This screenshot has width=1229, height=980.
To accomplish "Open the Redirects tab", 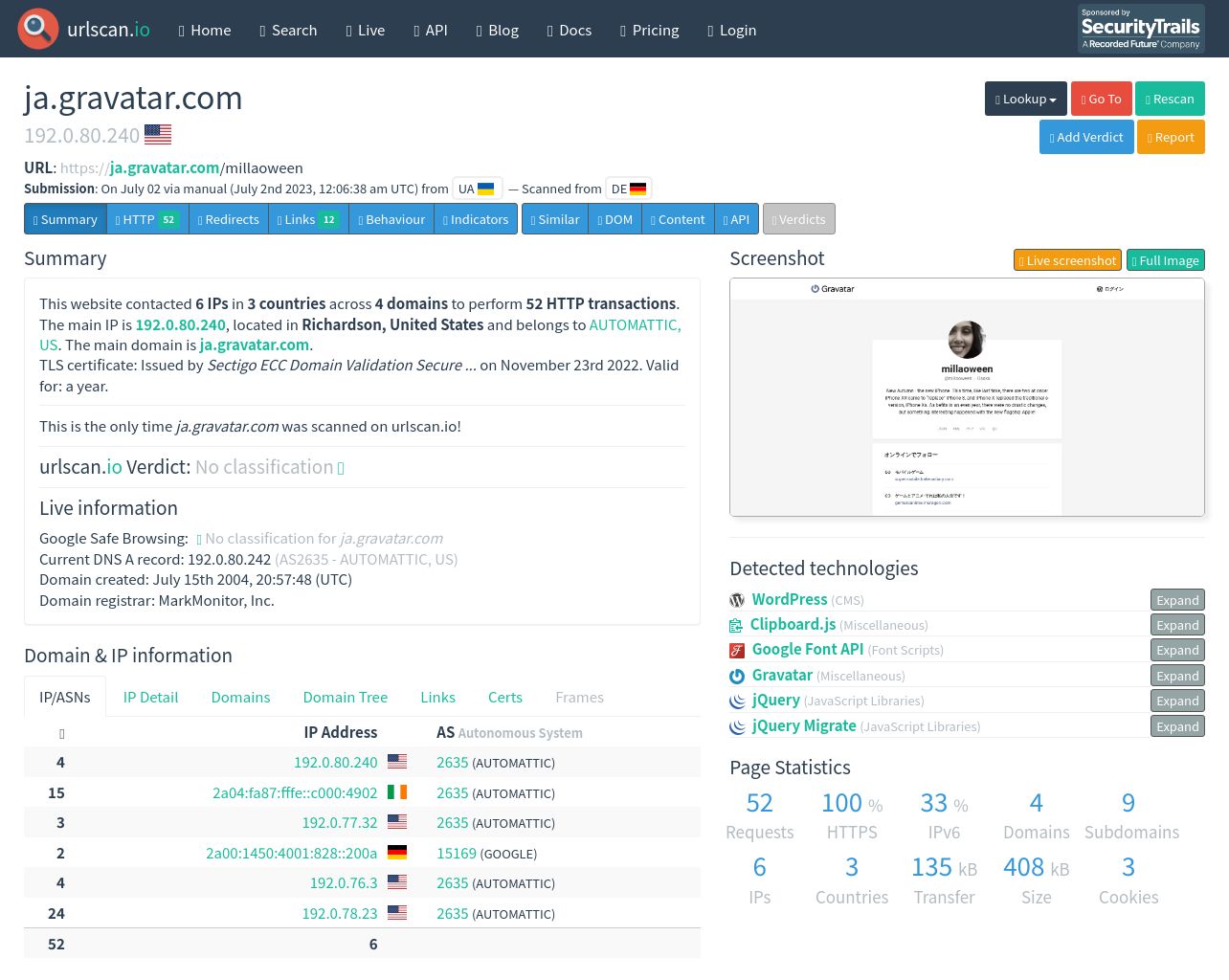I will [229, 219].
